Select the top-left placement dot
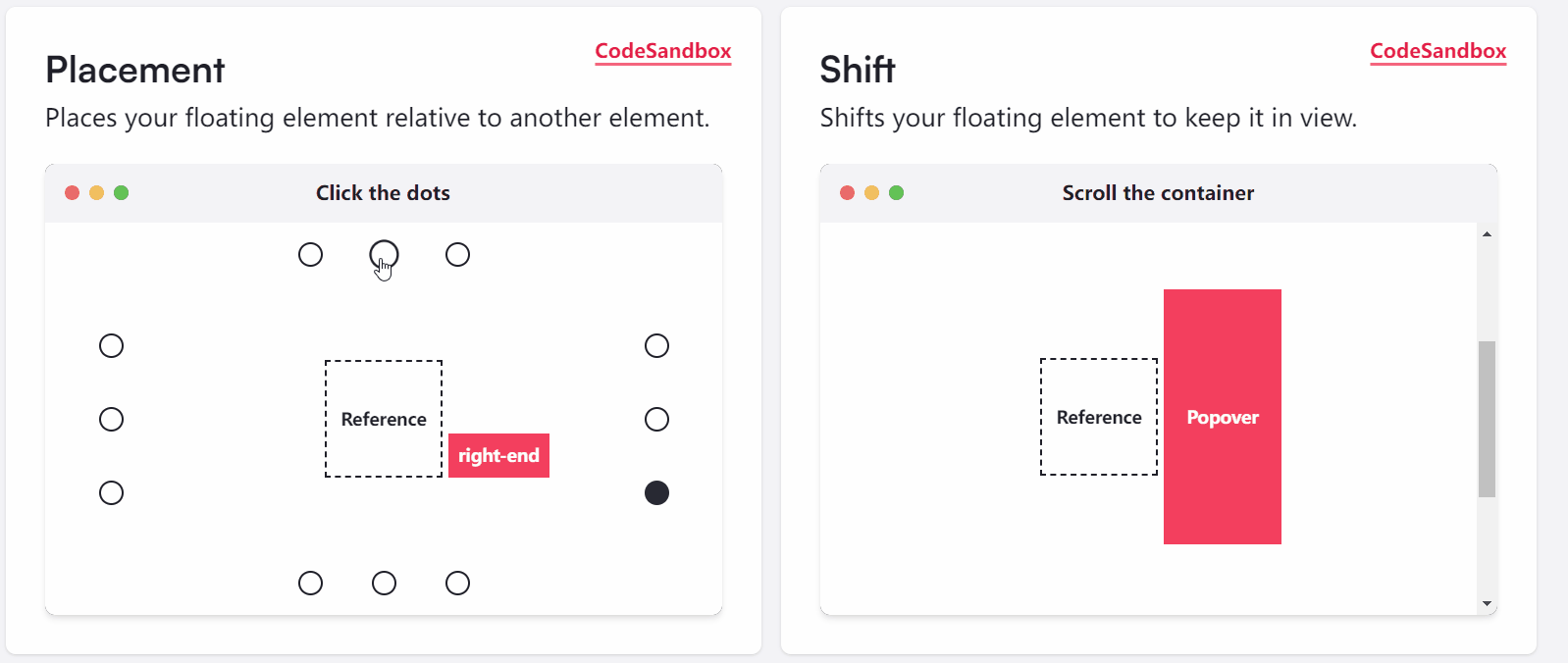Image resolution: width=1568 pixels, height=663 pixels. click(x=310, y=254)
